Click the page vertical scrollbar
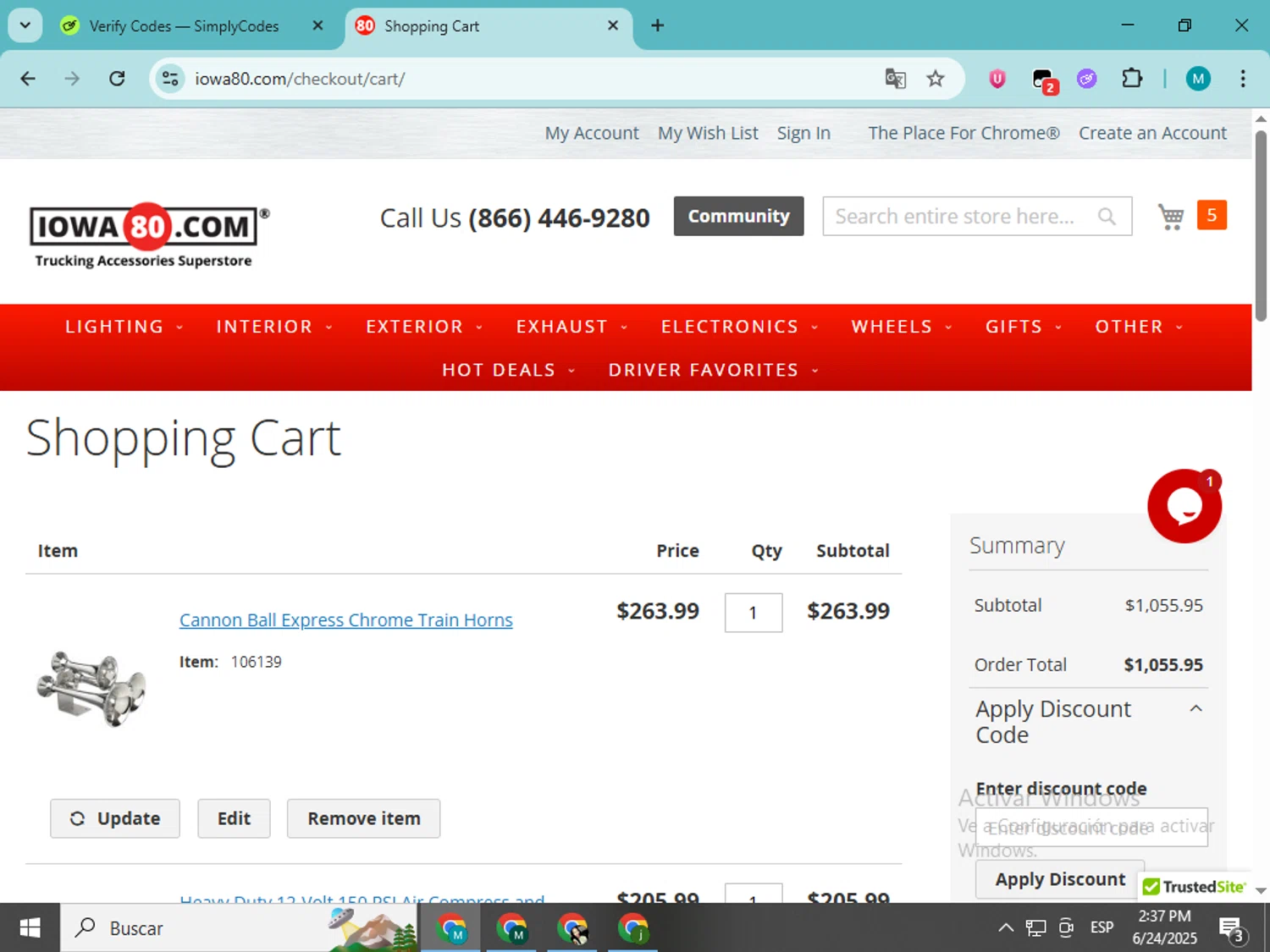The image size is (1270, 952). pos(1261,226)
